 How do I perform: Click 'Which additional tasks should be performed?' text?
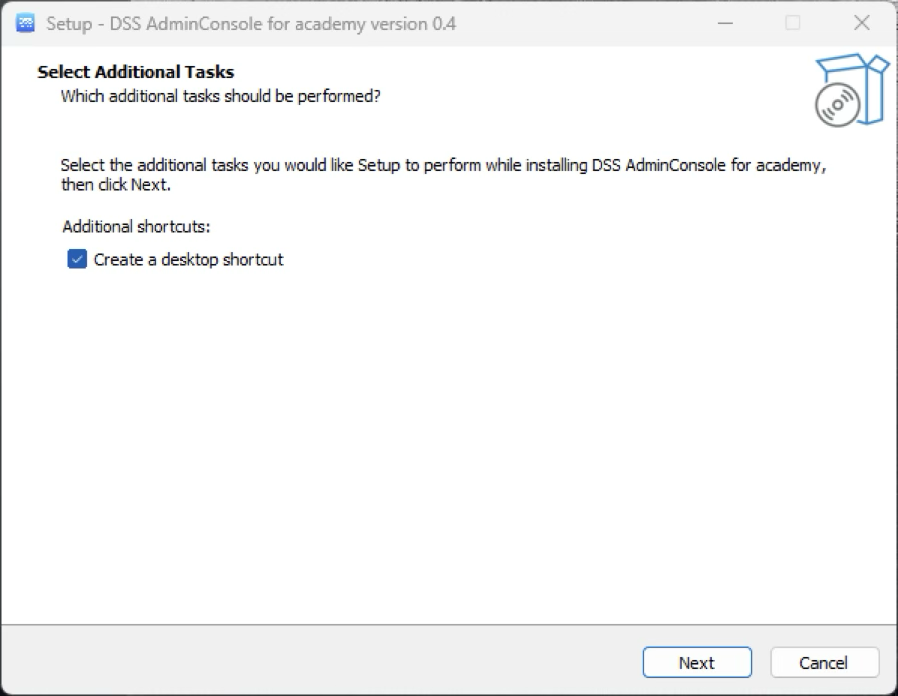220,96
